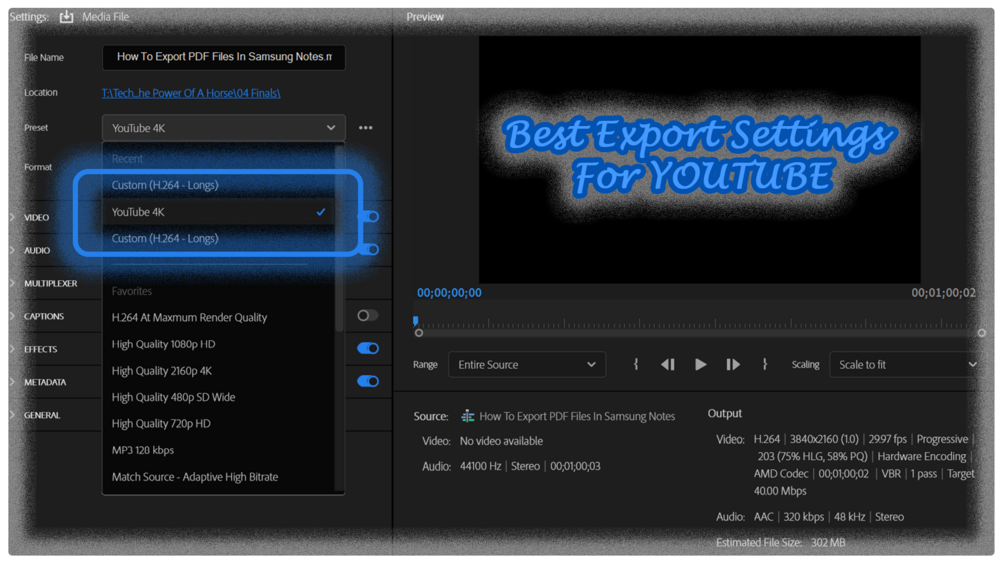Step forward one frame
The height and width of the screenshot is (565, 1005).
733,364
